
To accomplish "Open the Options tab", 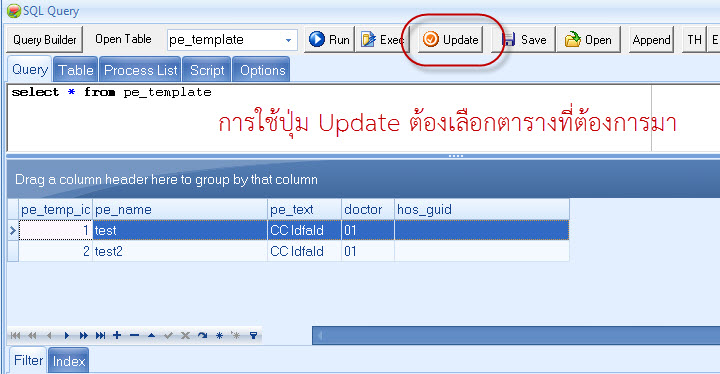I will [x=262, y=70].
